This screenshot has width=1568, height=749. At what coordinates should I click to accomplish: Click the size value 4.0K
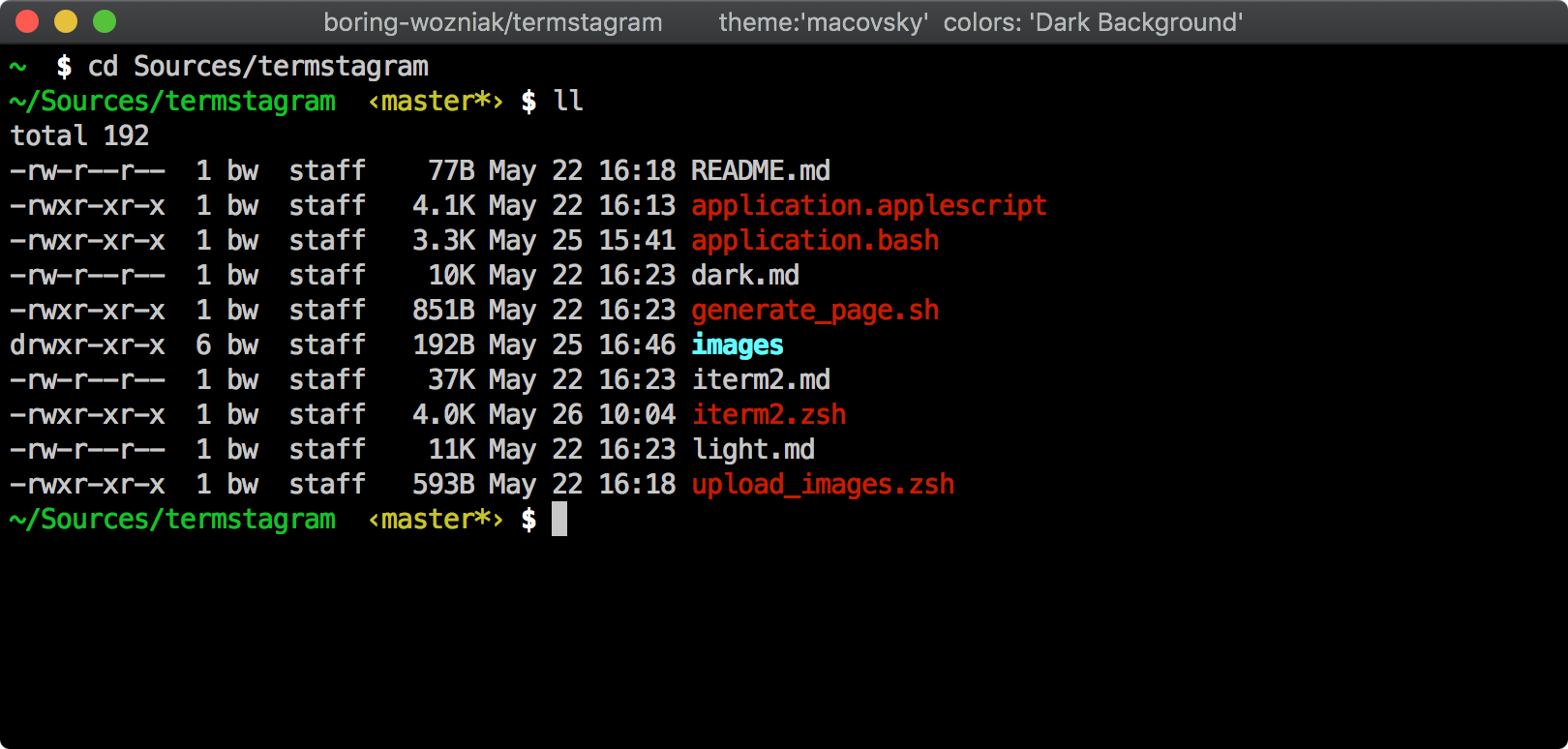pos(443,414)
